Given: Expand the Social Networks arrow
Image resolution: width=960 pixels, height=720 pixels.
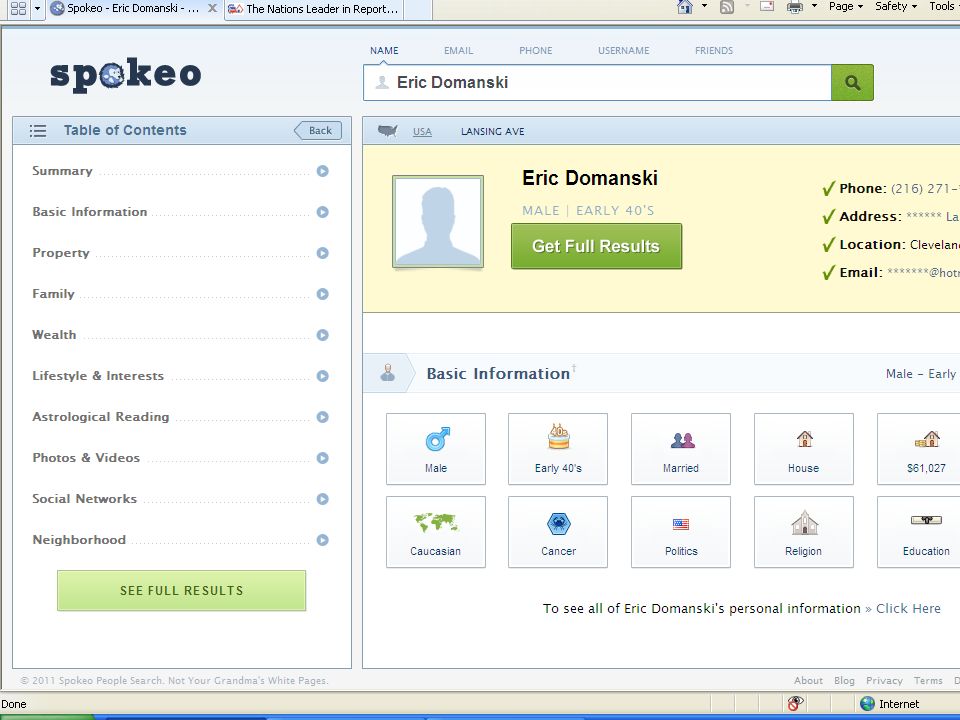Looking at the screenshot, I should click(x=323, y=499).
